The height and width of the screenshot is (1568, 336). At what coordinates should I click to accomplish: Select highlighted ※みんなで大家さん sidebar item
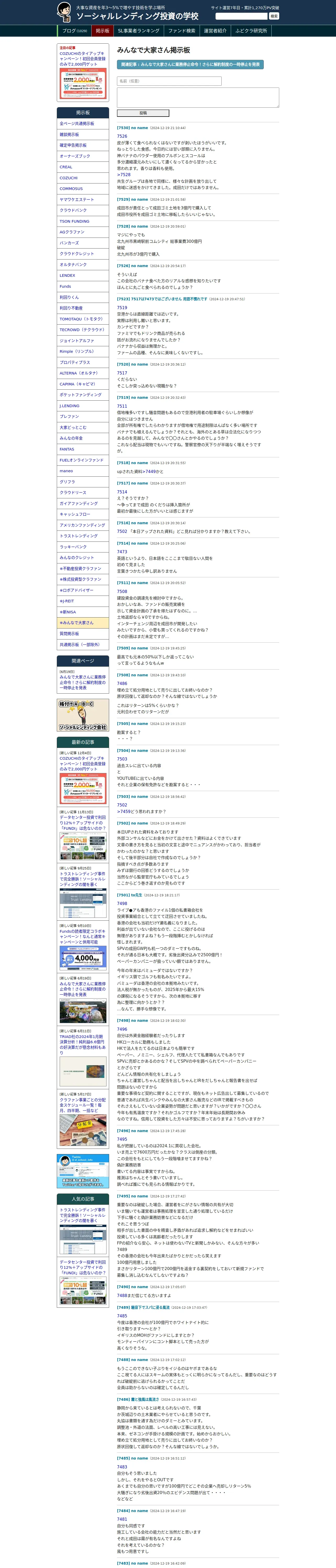(x=83, y=623)
